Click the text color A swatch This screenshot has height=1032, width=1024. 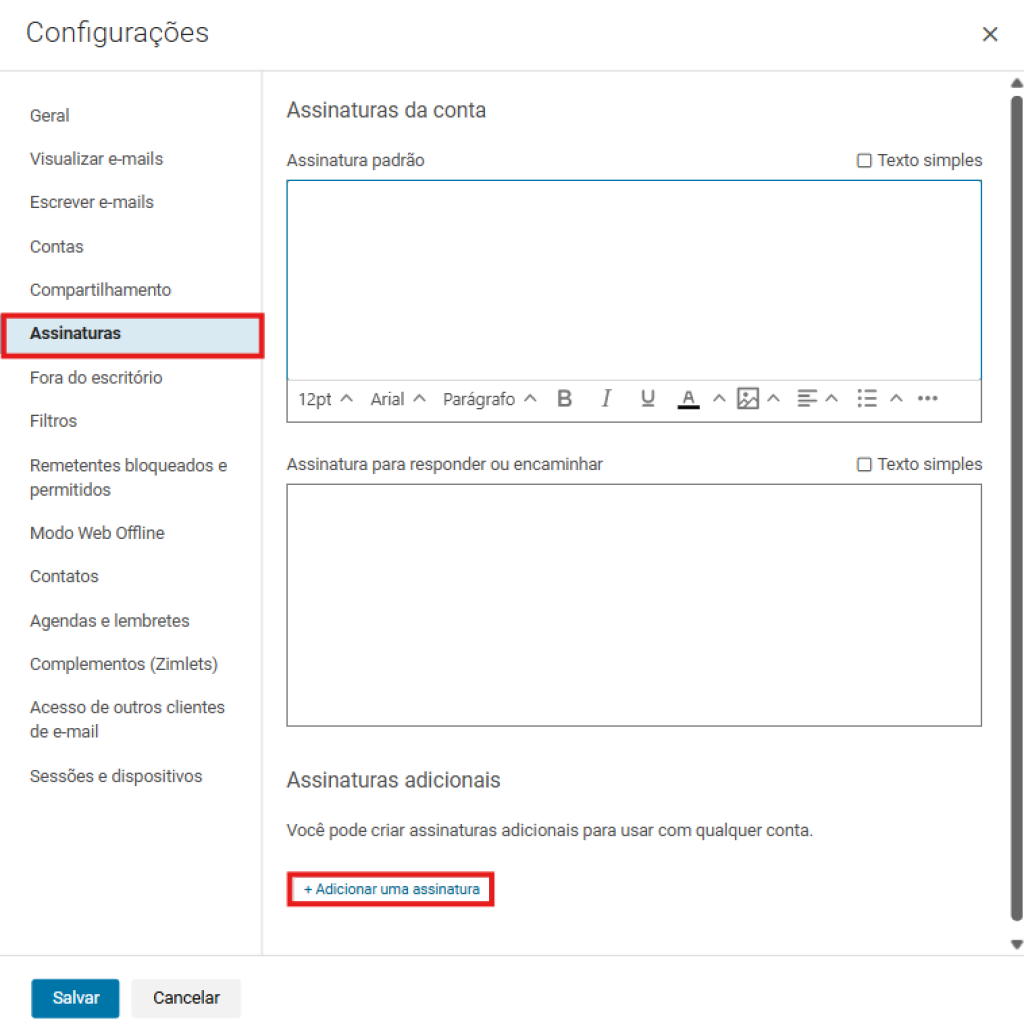[x=688, y=399]
